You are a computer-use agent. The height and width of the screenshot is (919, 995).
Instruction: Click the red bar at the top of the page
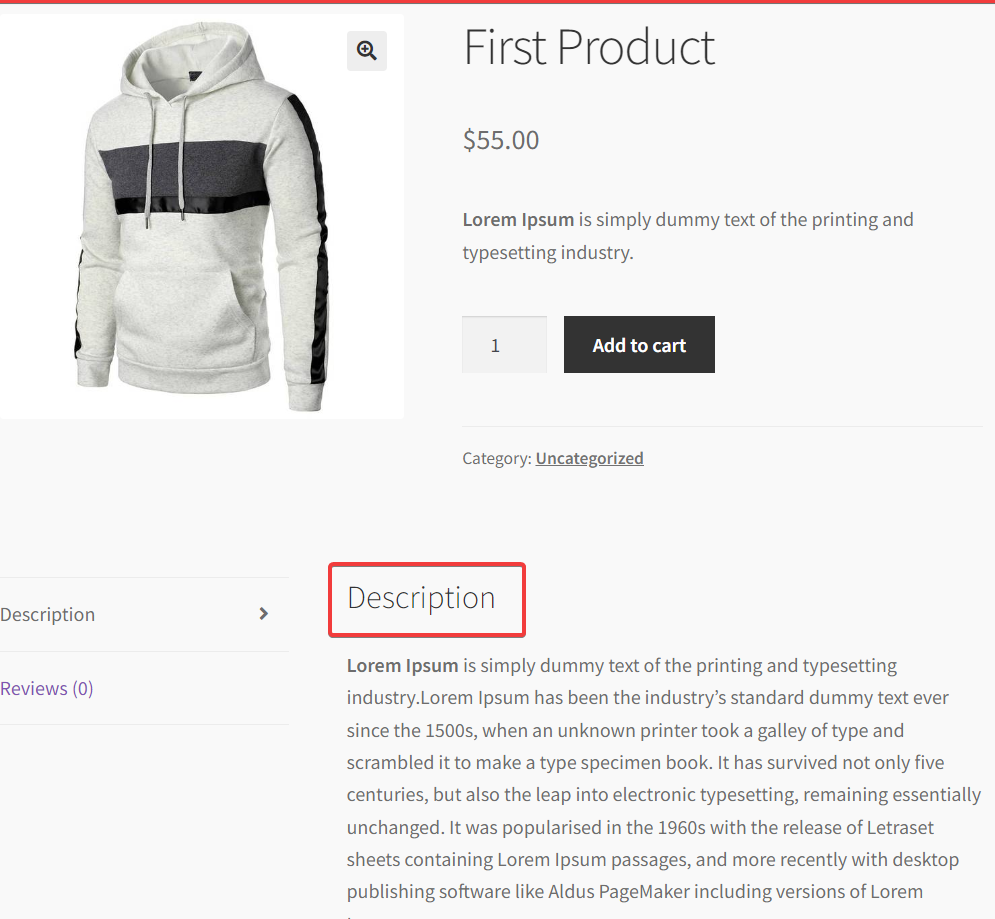tap(497, 3)
